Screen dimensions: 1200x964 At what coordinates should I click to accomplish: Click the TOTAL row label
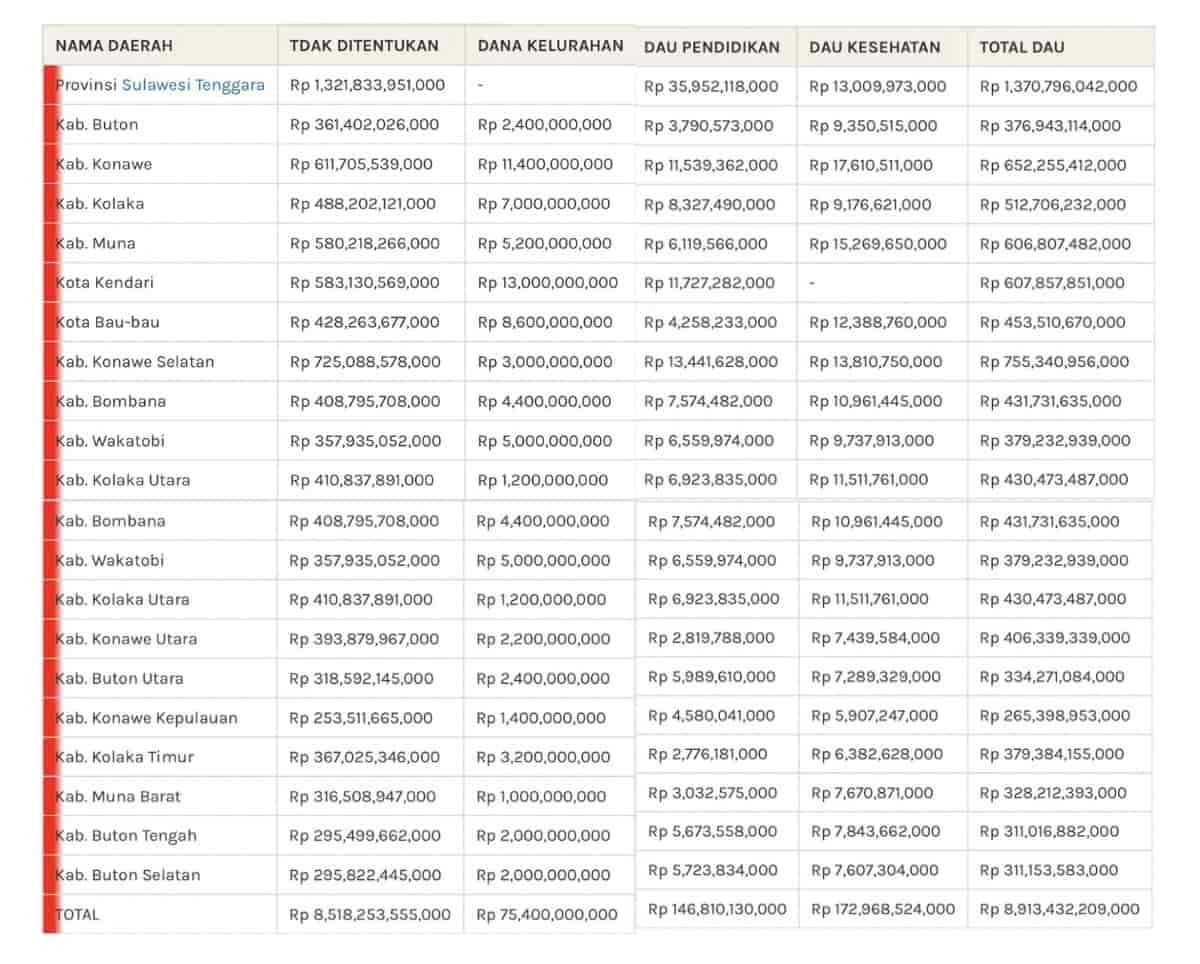point(78,914)
